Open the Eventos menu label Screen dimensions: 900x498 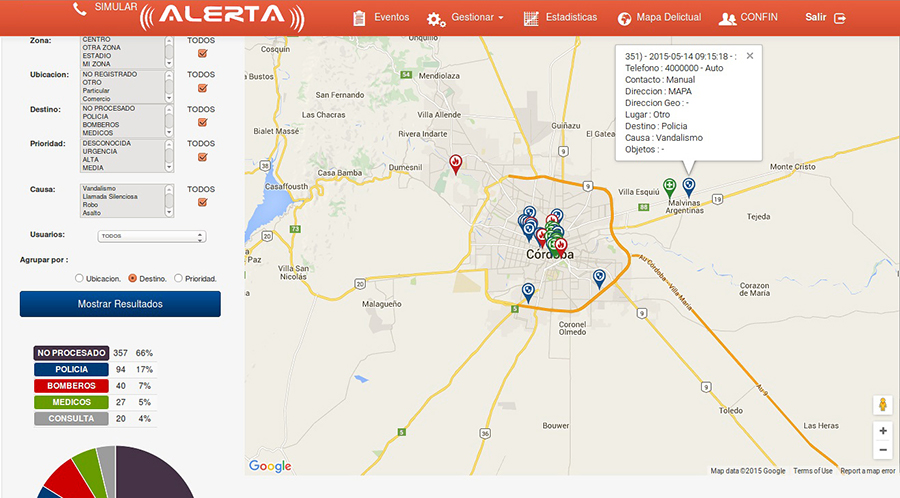coord(391,17)
